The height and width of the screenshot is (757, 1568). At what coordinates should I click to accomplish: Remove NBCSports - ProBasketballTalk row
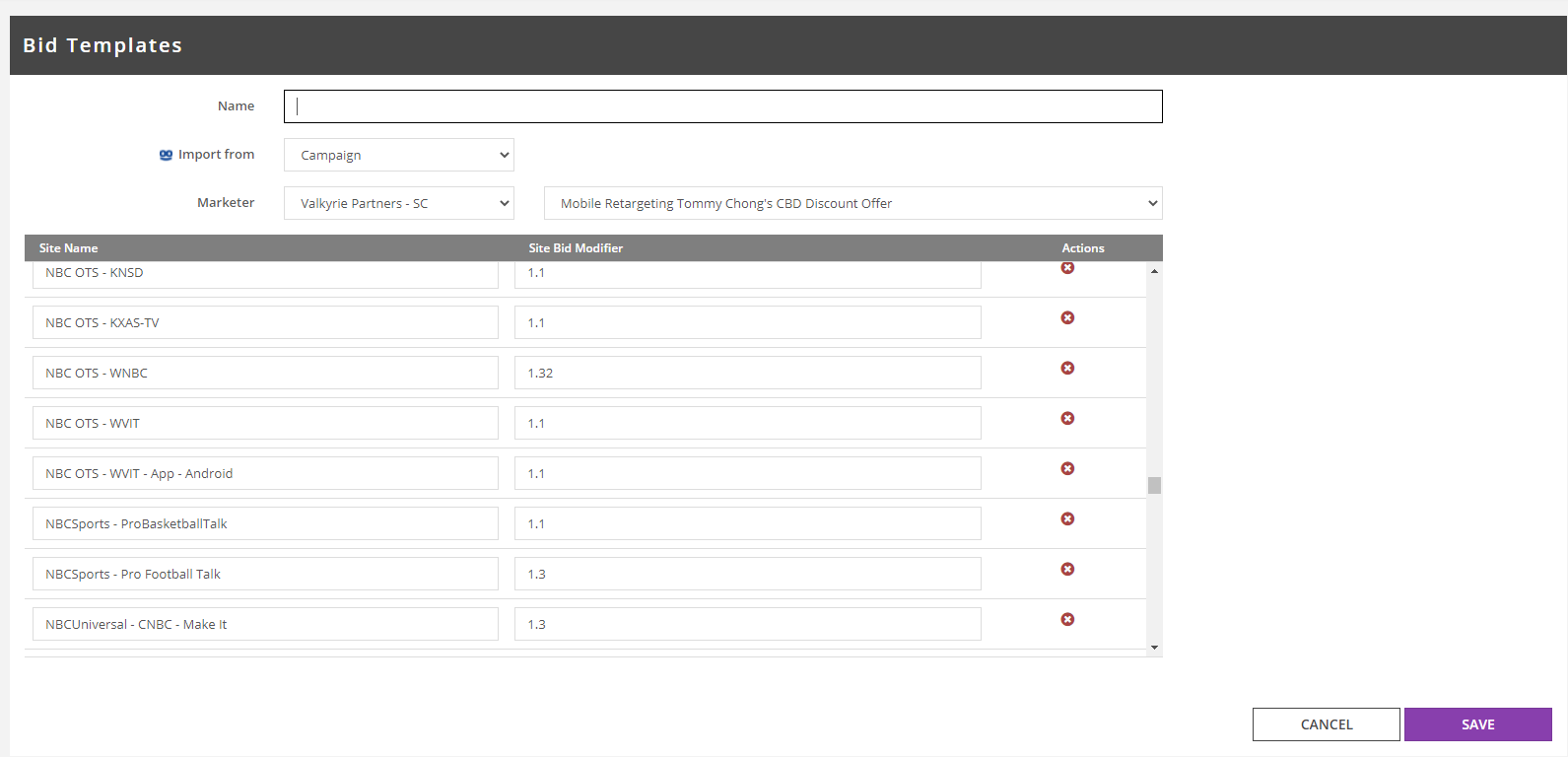point(1067,518)
